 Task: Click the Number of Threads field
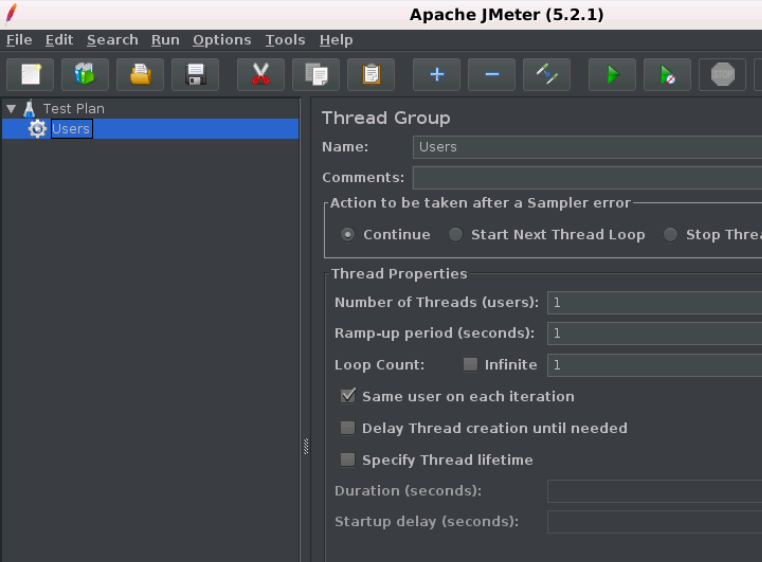tap(654, 302)
